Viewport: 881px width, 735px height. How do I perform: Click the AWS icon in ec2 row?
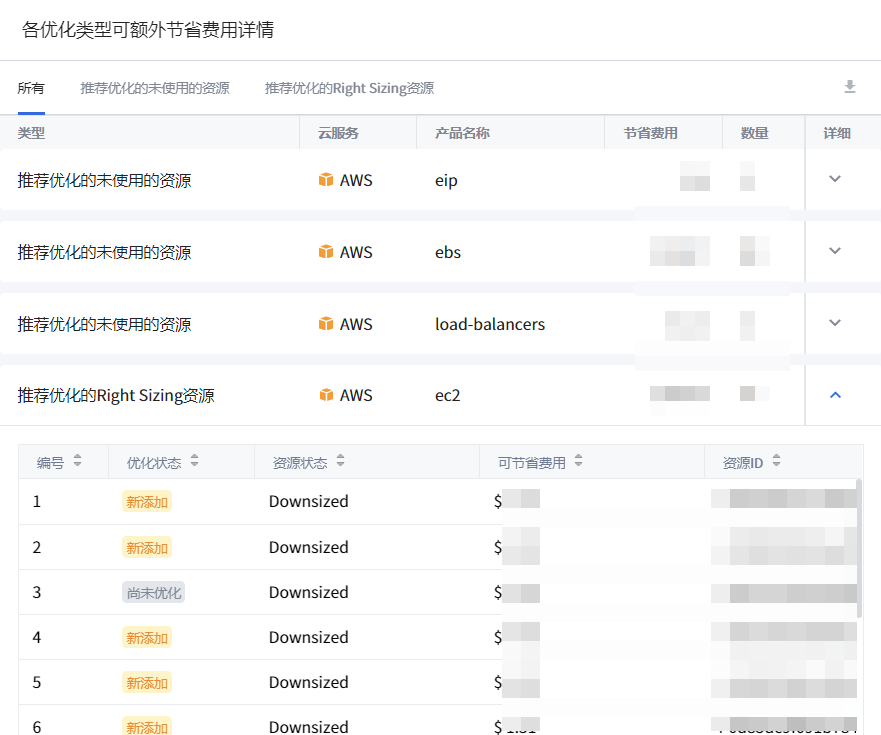pyautogui.click(x=326, y=395)
